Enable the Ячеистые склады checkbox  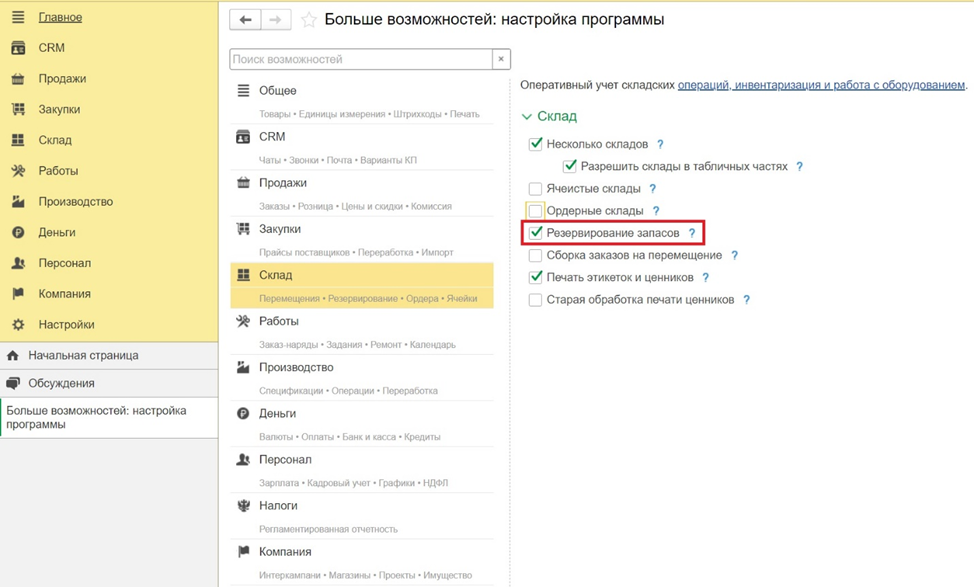[x=536, y=189]
